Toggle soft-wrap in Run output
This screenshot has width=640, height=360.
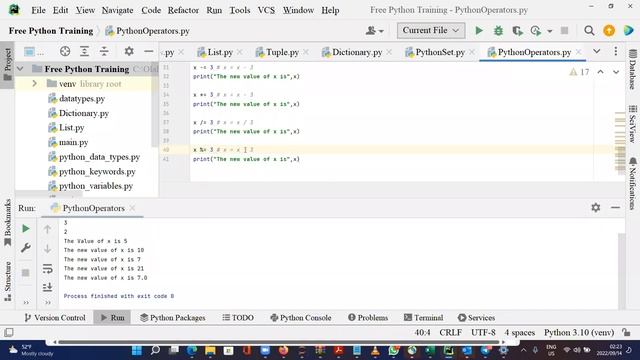47,269
